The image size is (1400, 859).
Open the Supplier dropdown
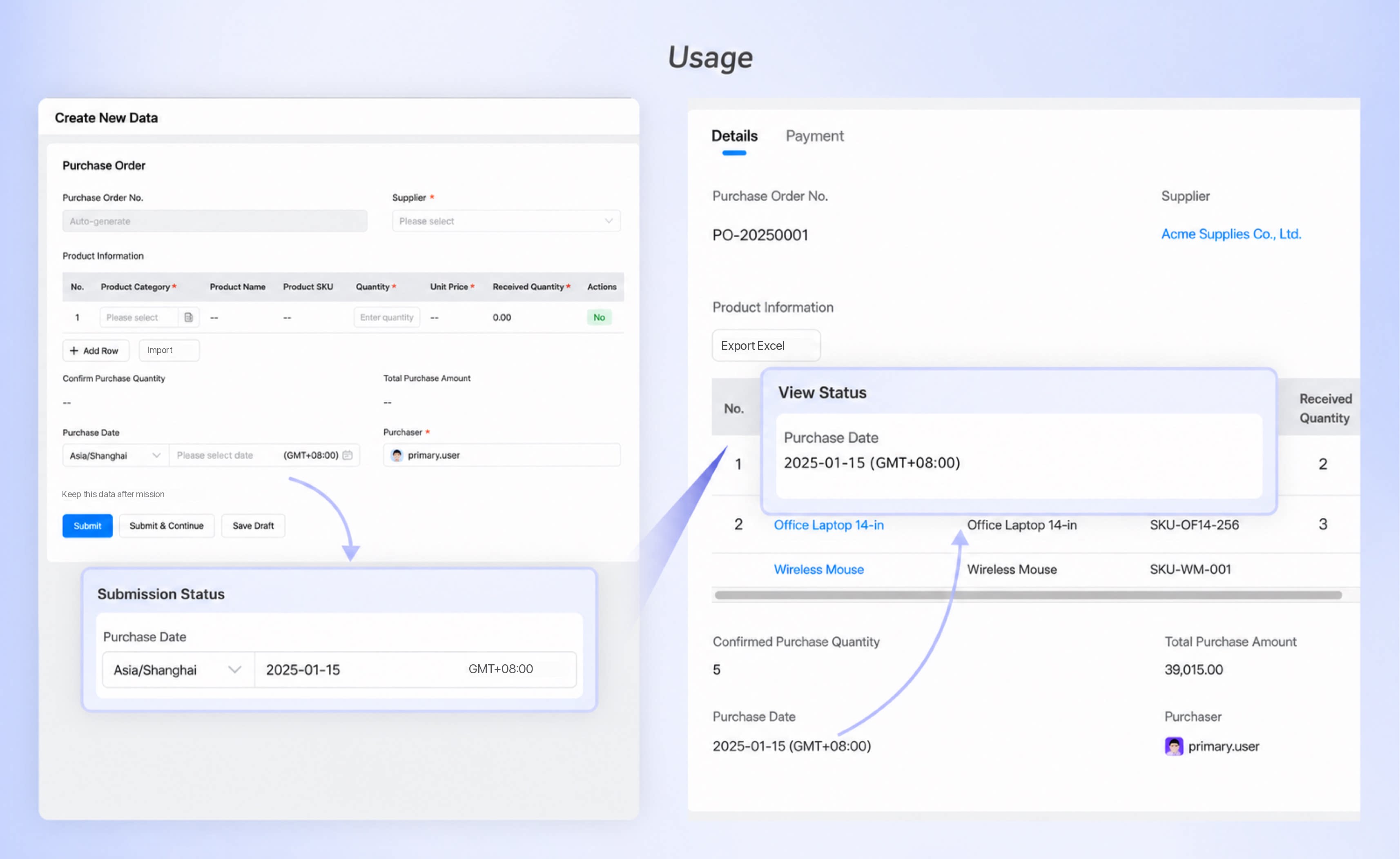pos(506,221)
